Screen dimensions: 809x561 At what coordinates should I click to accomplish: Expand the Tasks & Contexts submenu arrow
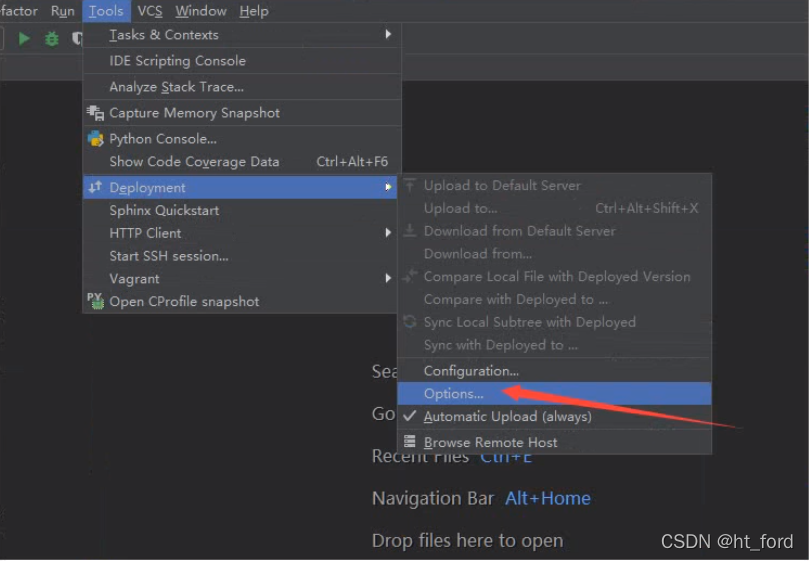click(388, 34)
